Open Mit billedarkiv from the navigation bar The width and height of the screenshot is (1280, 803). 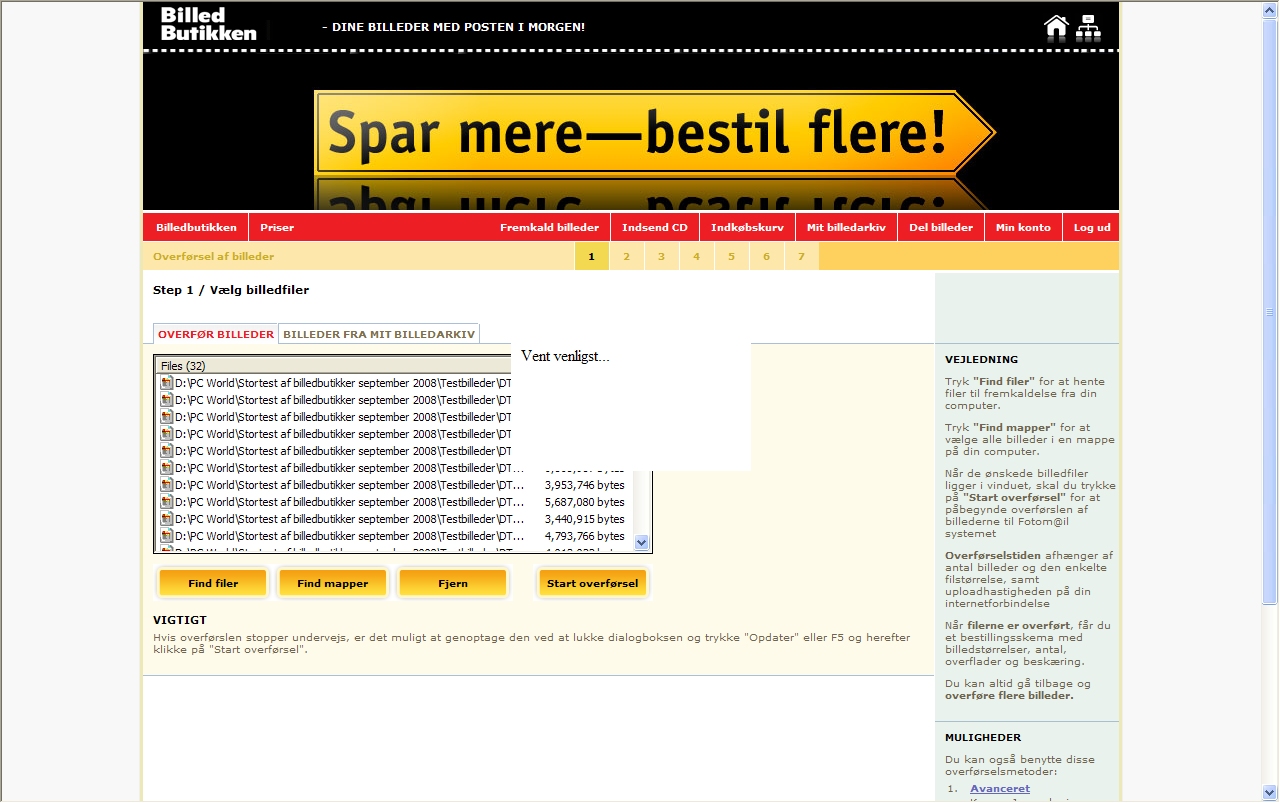click(x=846, y=227)
